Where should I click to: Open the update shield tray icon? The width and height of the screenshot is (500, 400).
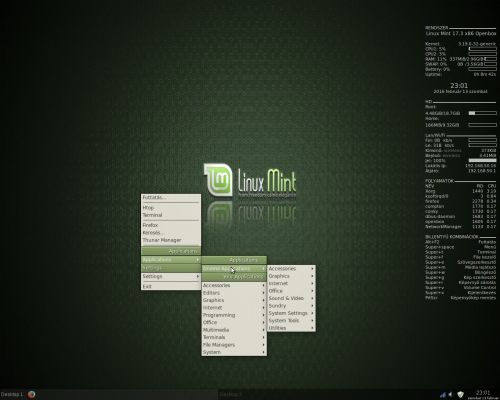[x=460, y=395]
